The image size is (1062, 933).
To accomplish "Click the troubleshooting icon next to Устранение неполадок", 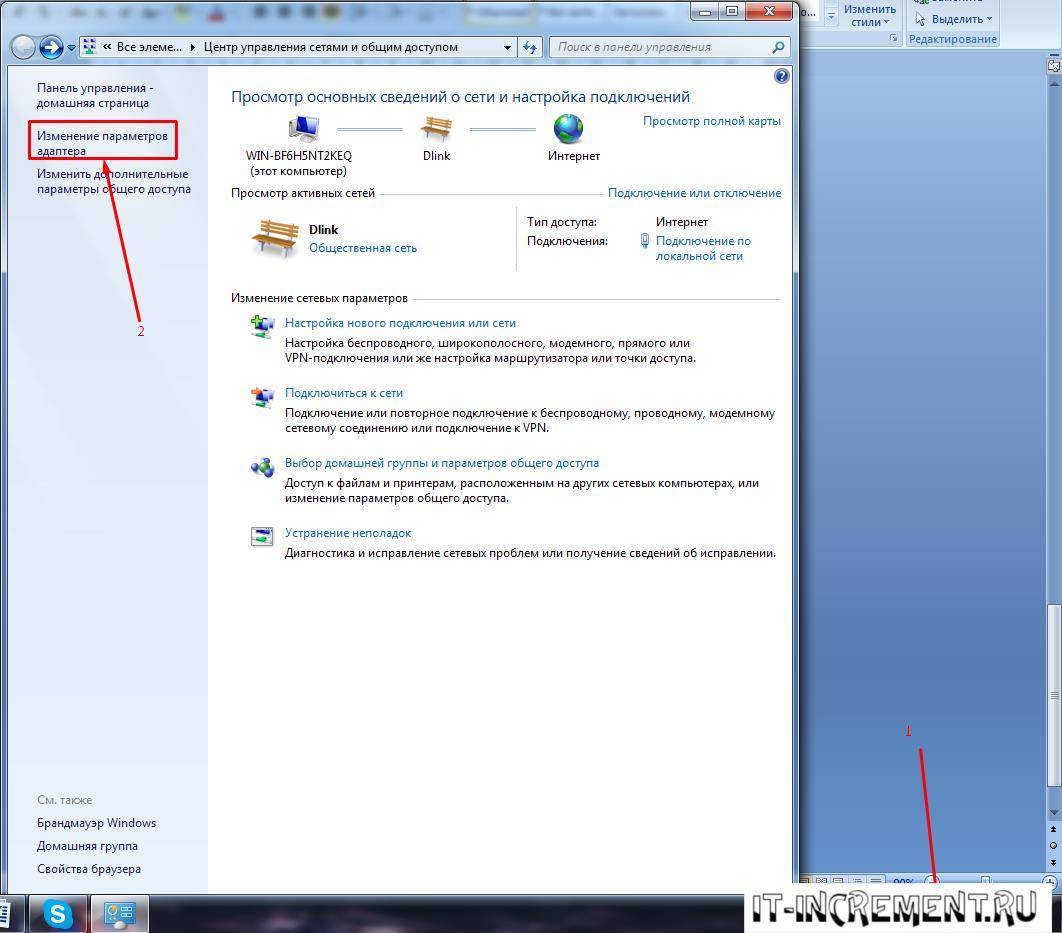I will pos(262,537).
